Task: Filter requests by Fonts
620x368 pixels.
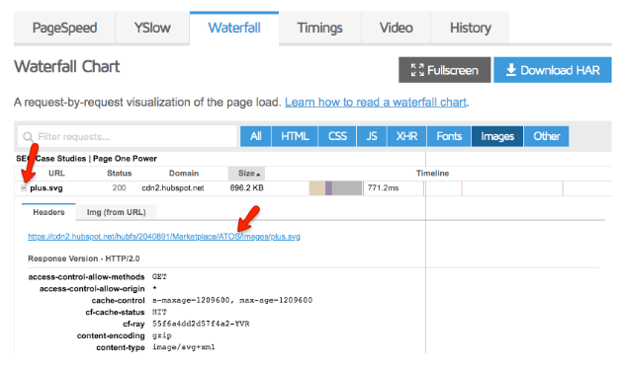Action: tap(449, 136)
